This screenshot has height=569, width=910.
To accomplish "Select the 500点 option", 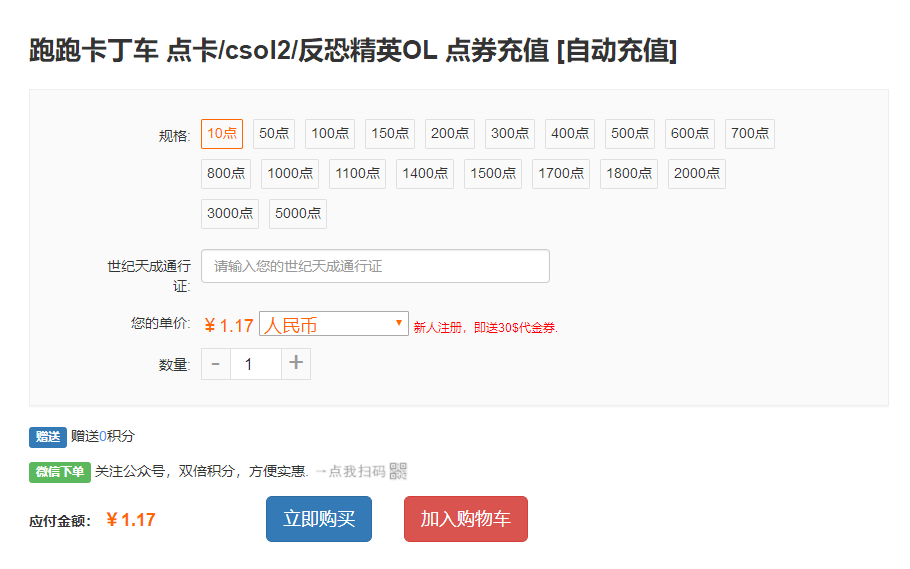I will pos(630,134).
